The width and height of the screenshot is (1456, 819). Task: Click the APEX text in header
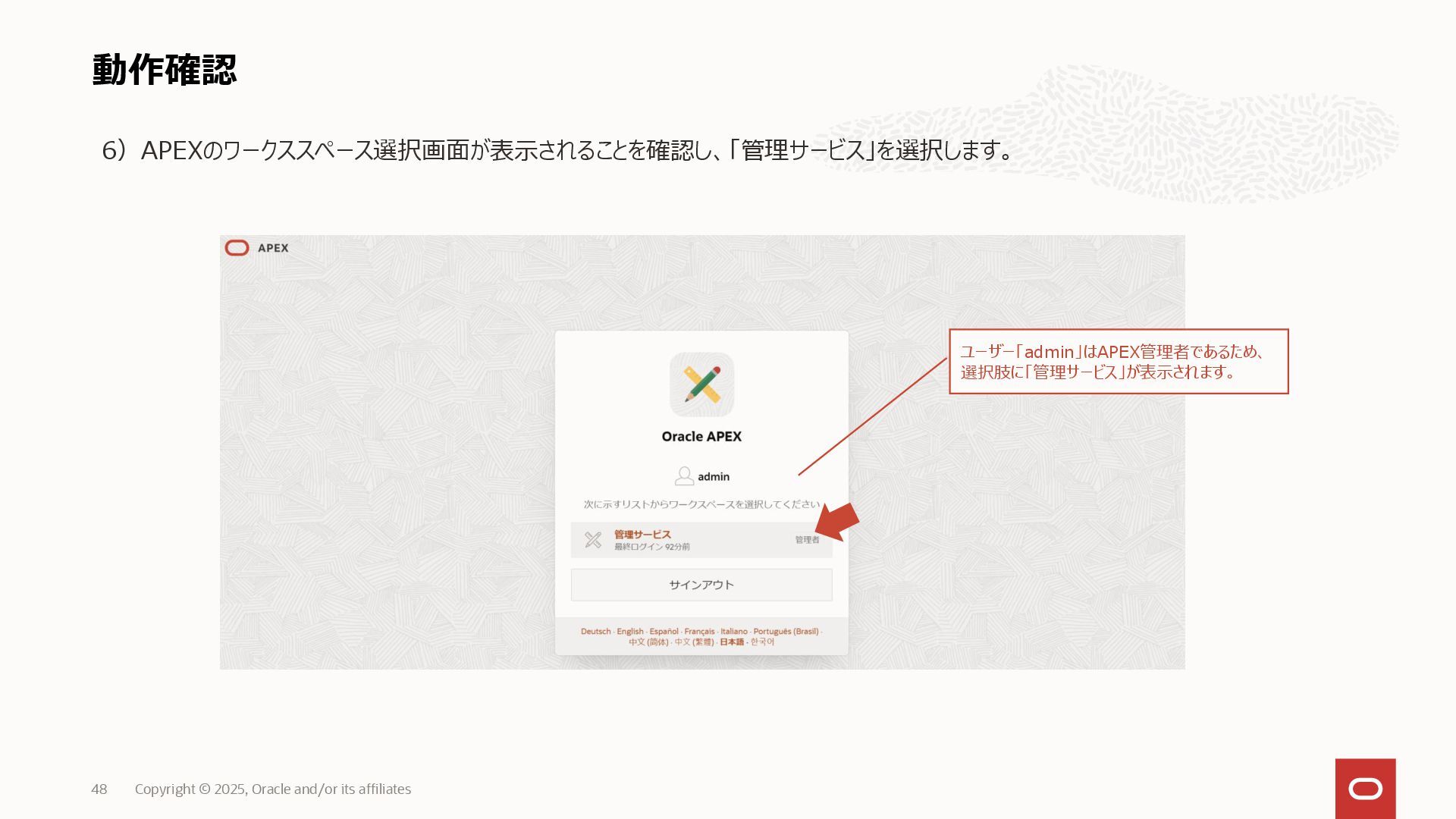point(273,248)
